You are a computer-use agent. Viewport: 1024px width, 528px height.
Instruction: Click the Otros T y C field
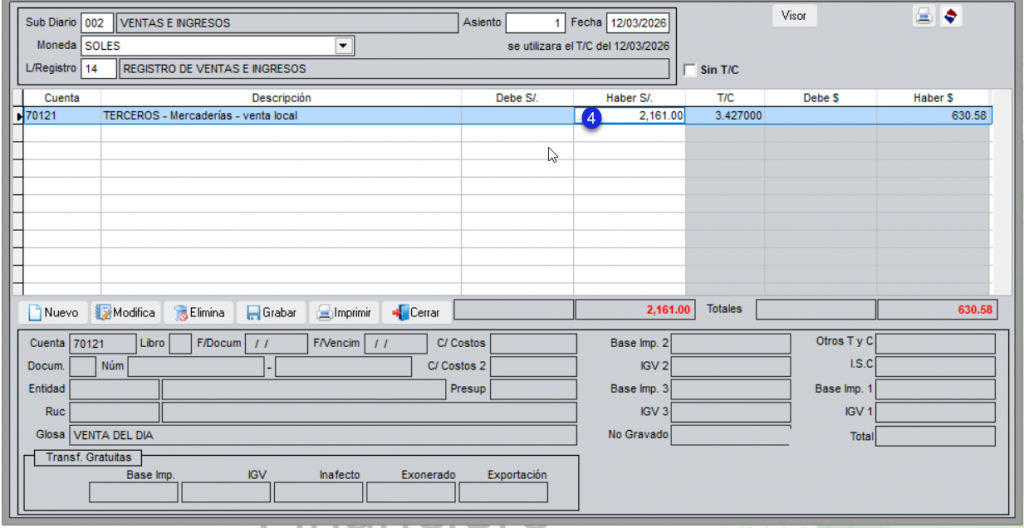pos(935,343)
